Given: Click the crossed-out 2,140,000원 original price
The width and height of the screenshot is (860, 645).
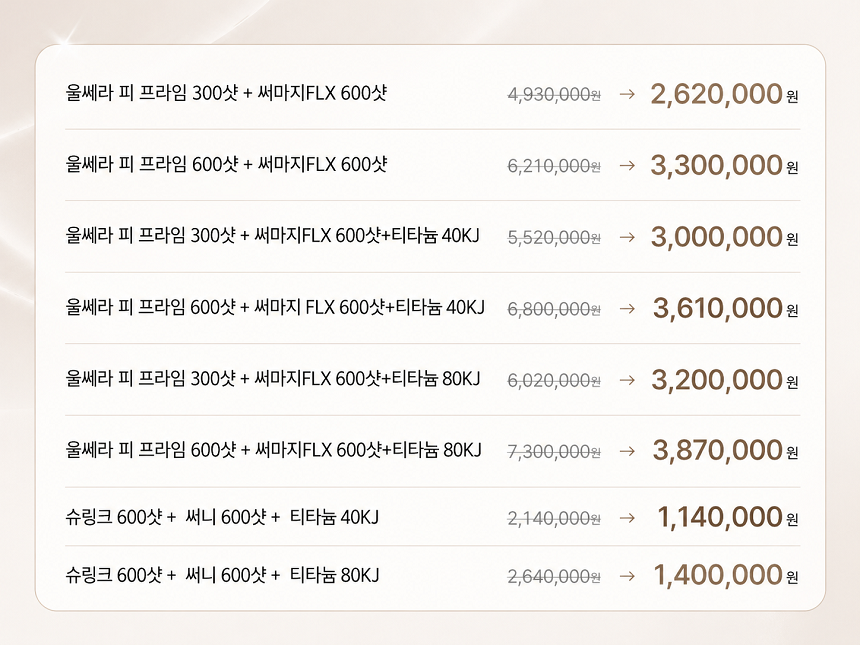Looking at the screenshot, I should (x=554, y=518).
